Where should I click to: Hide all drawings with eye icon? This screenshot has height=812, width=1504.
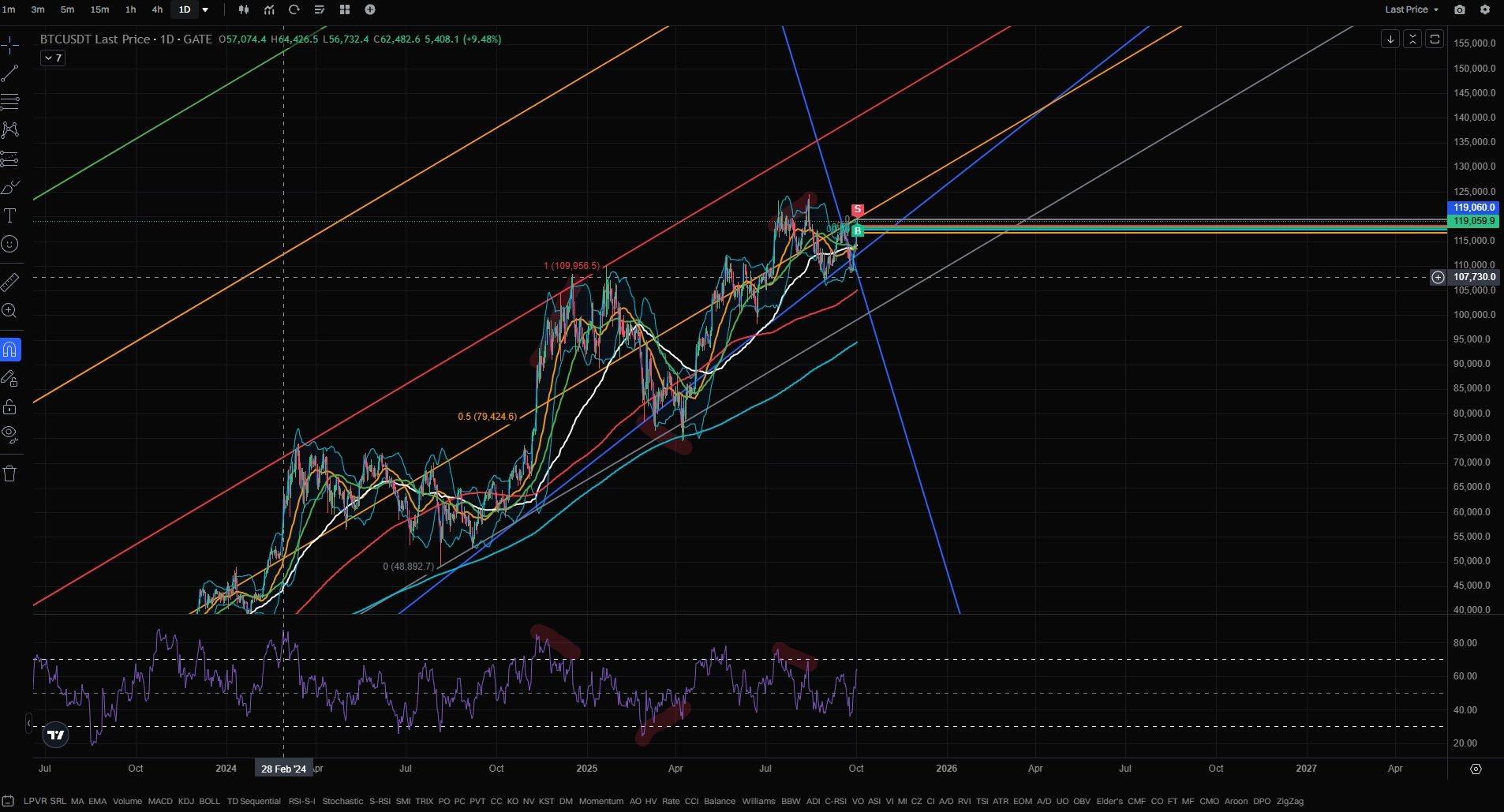click(9, 434)
